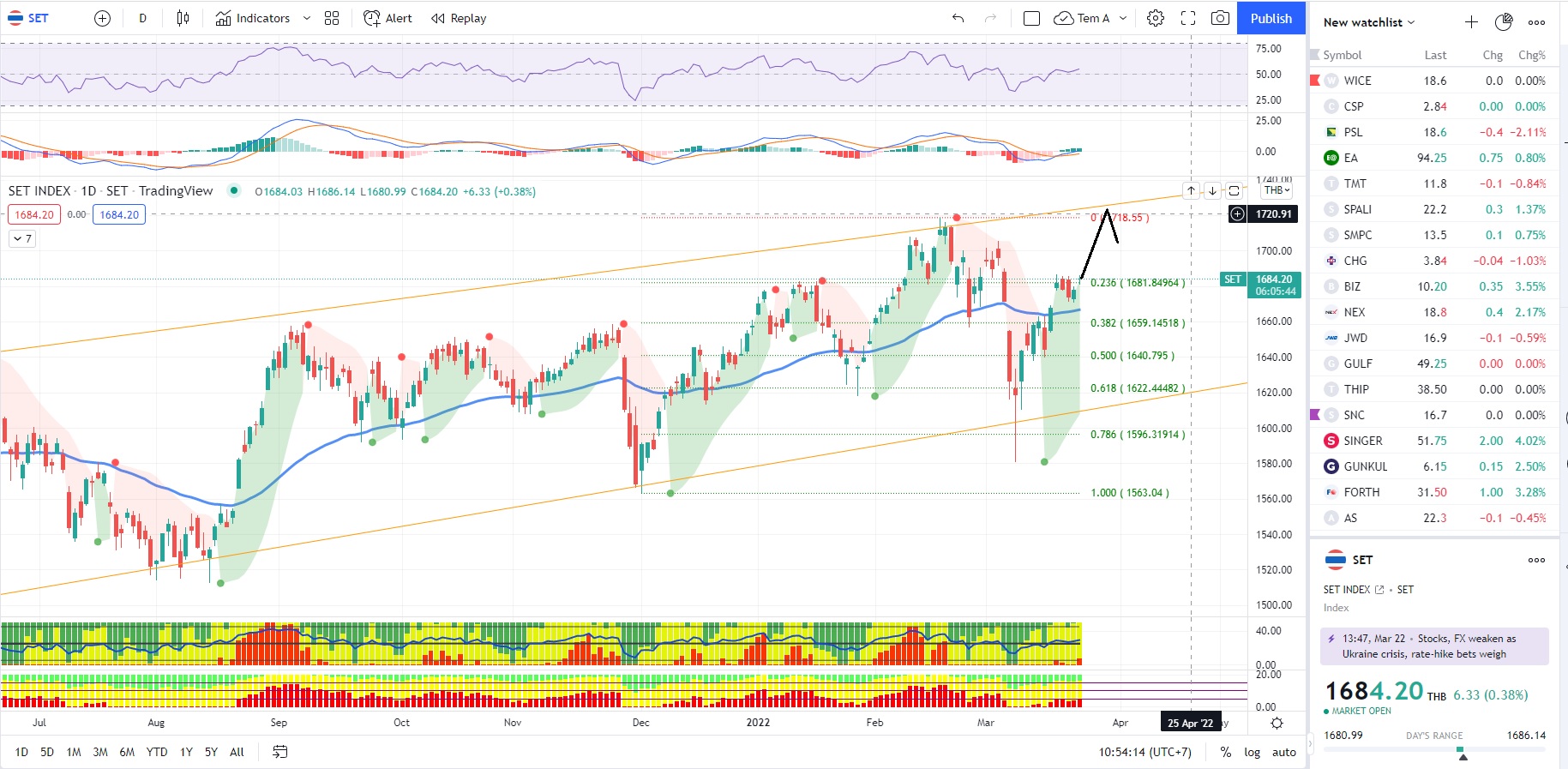Set range to 1D
Screen dimensions: 1568x769
click(21, 752)
